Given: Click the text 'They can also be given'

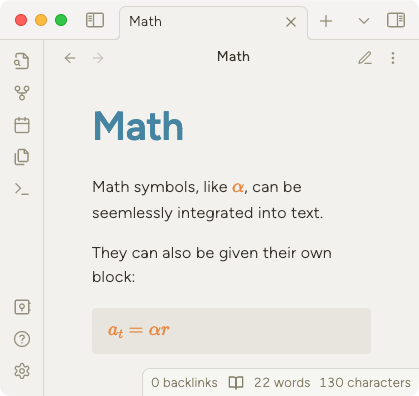Looking at the screenshot, I should point(175,253).
